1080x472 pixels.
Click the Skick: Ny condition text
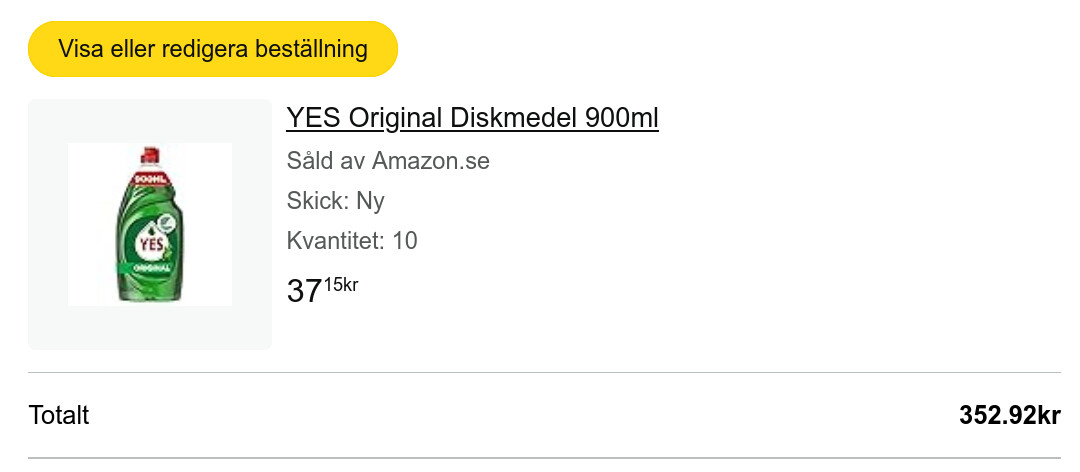tap(335, 201)
